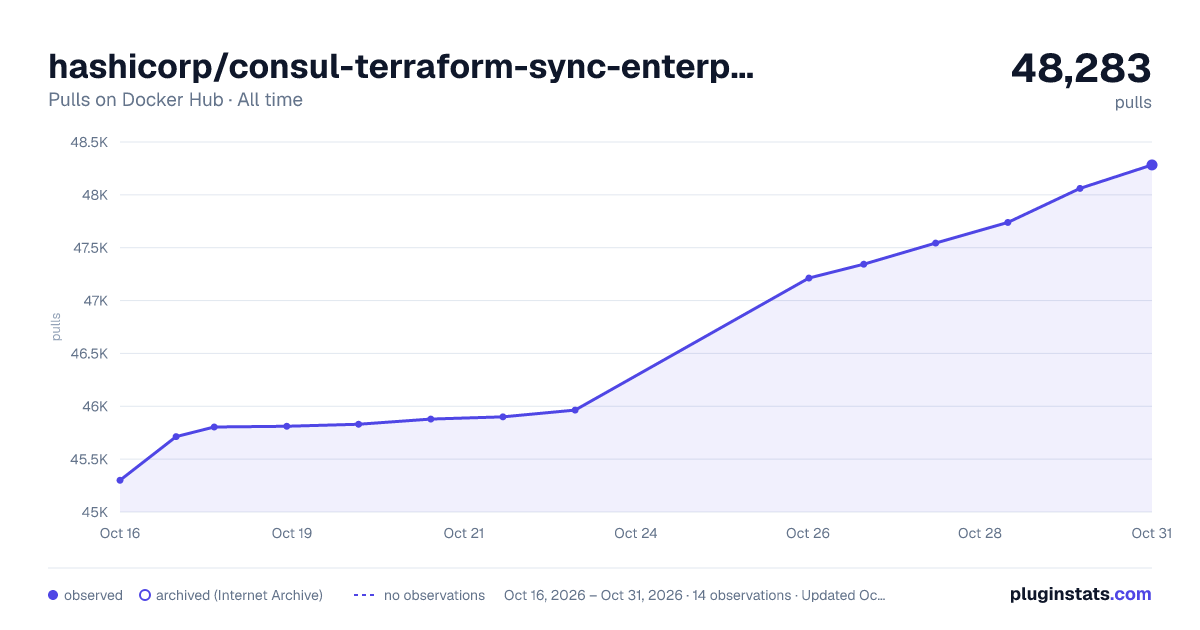
Task: Click the 46.5K y-axis label
Action: pyautogui.click(x=89, y=354)
